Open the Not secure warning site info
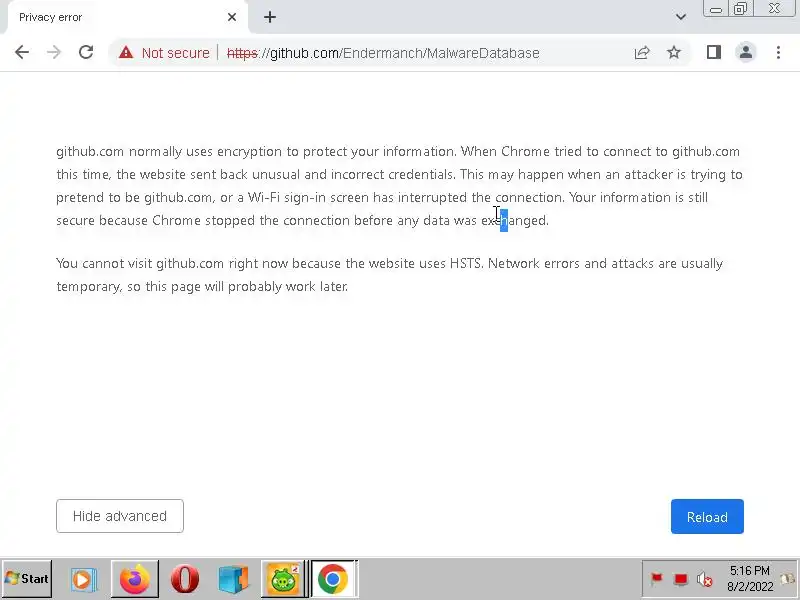Image resolution: width=800 pixels, height=600 pixels. tap(164, 53)
